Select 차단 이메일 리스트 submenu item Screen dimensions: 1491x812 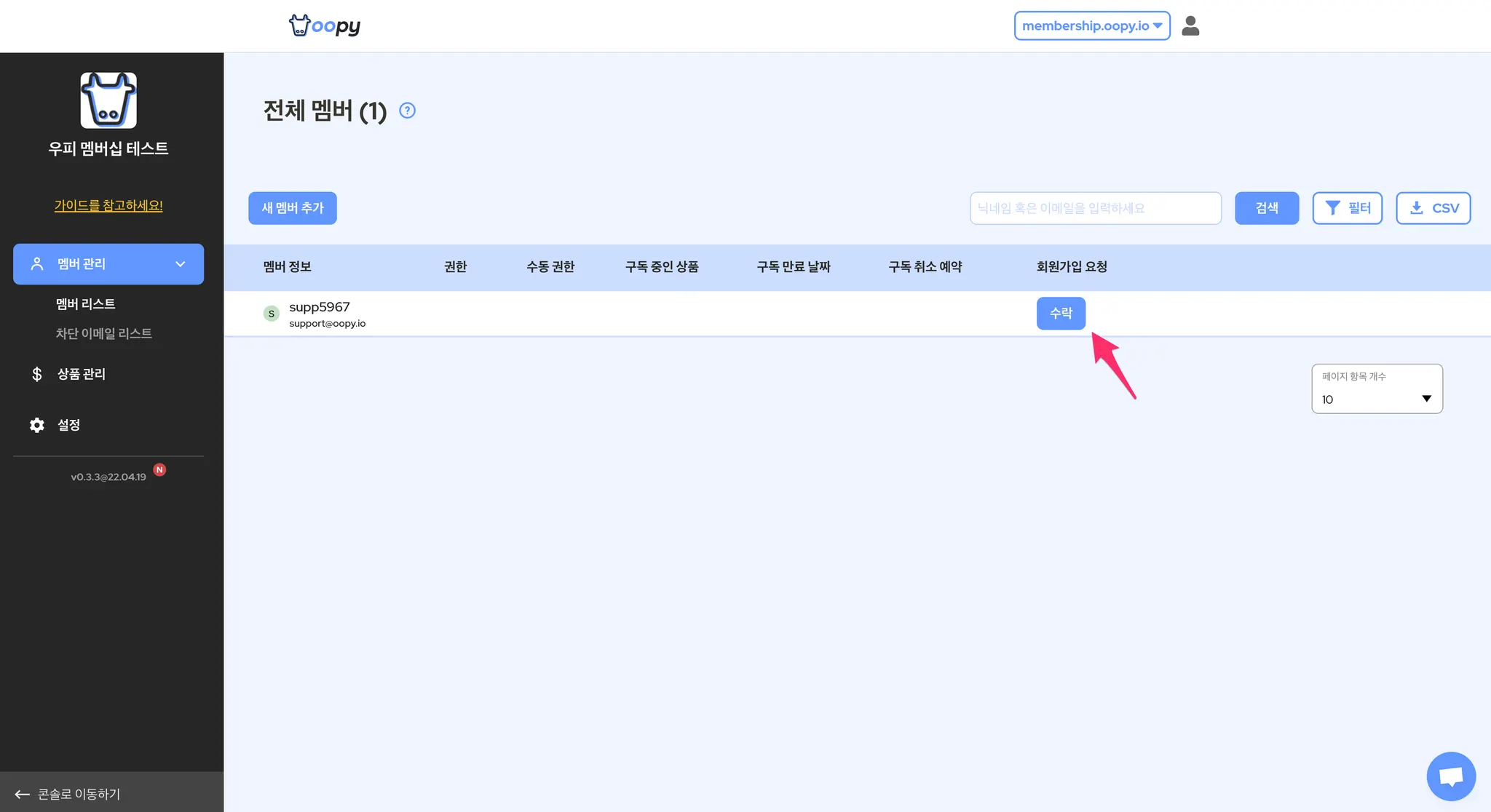point(104,333)
